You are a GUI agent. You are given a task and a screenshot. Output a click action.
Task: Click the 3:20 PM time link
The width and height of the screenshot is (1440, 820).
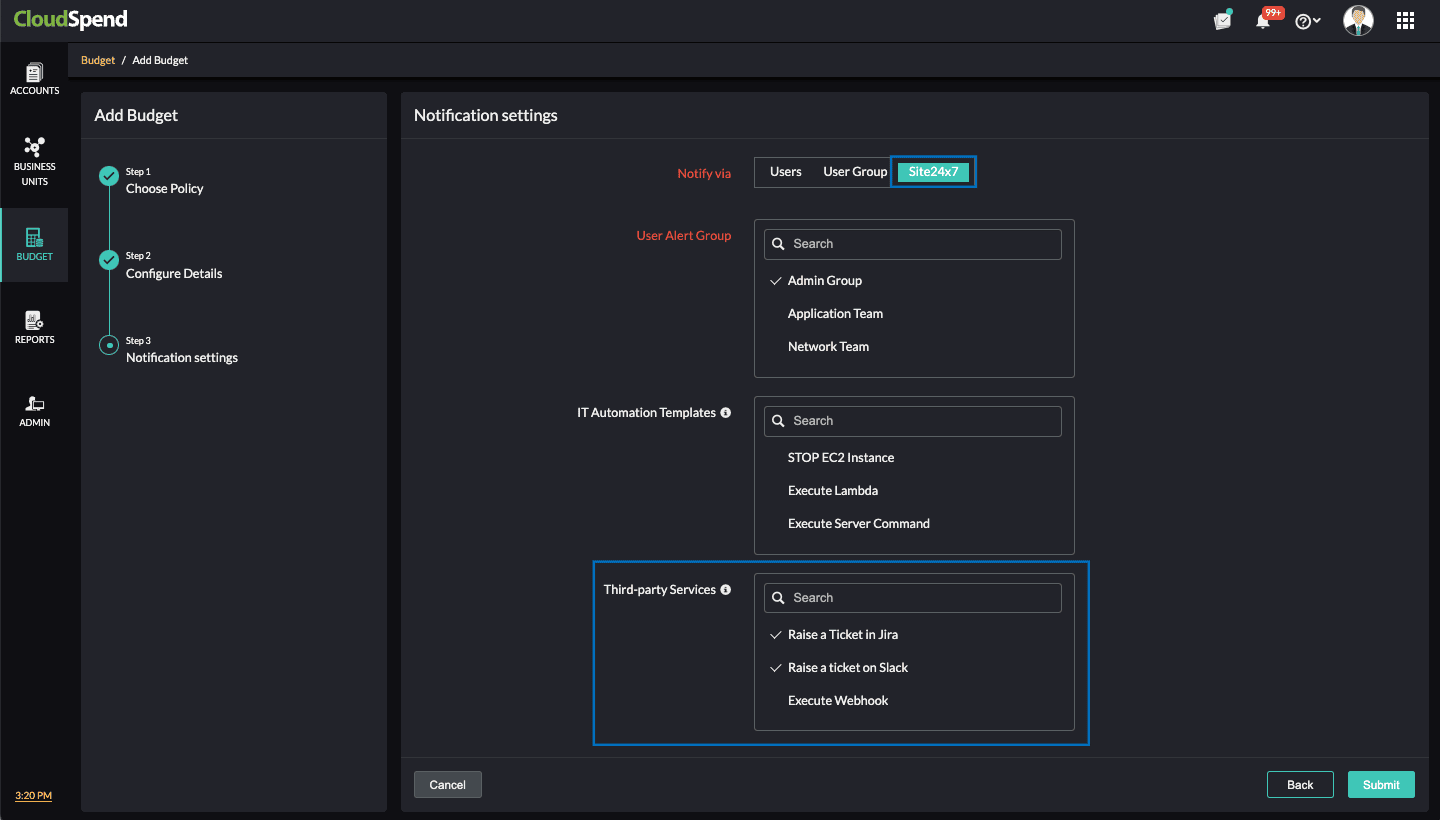click(33, 796)
